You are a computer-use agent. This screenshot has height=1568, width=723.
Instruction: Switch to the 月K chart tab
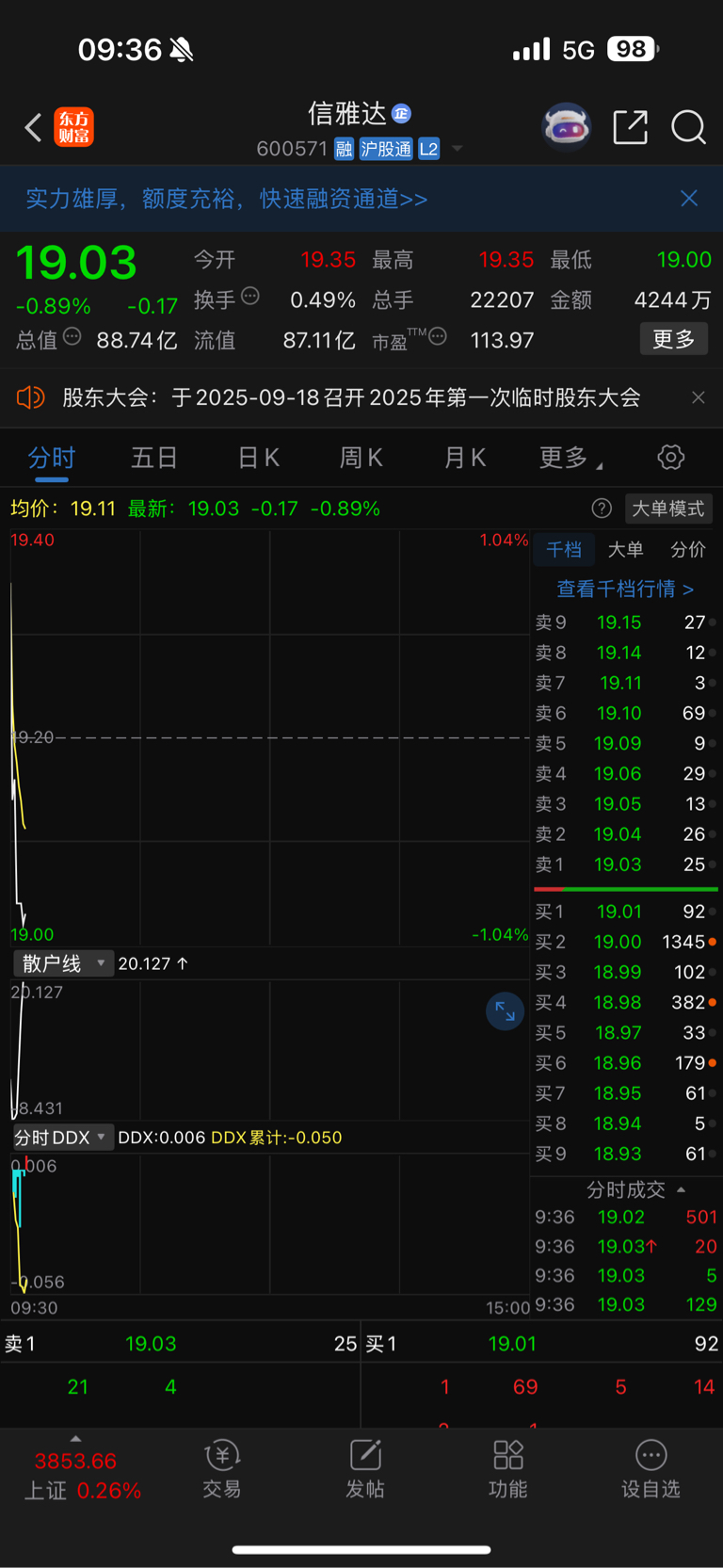pyautogui.click(x=464, y=458)
